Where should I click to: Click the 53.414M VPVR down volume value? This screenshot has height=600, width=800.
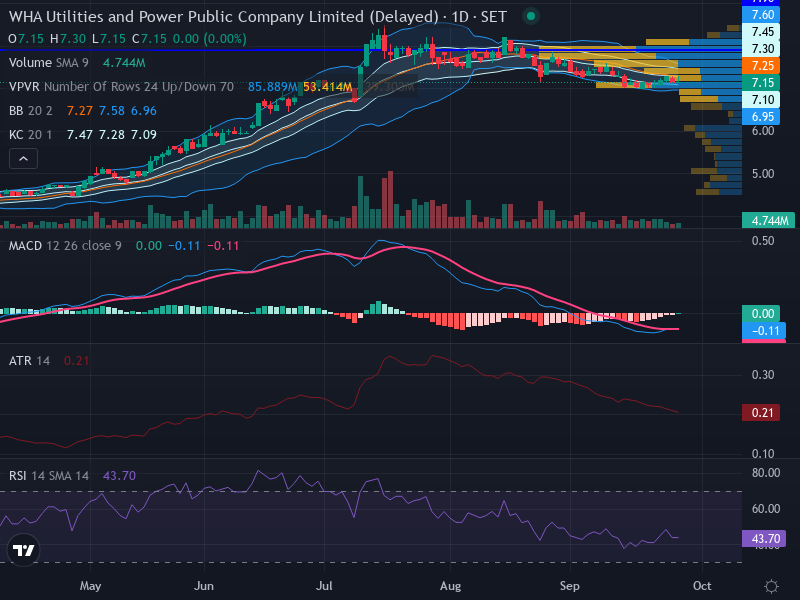(x=327, y=87)
